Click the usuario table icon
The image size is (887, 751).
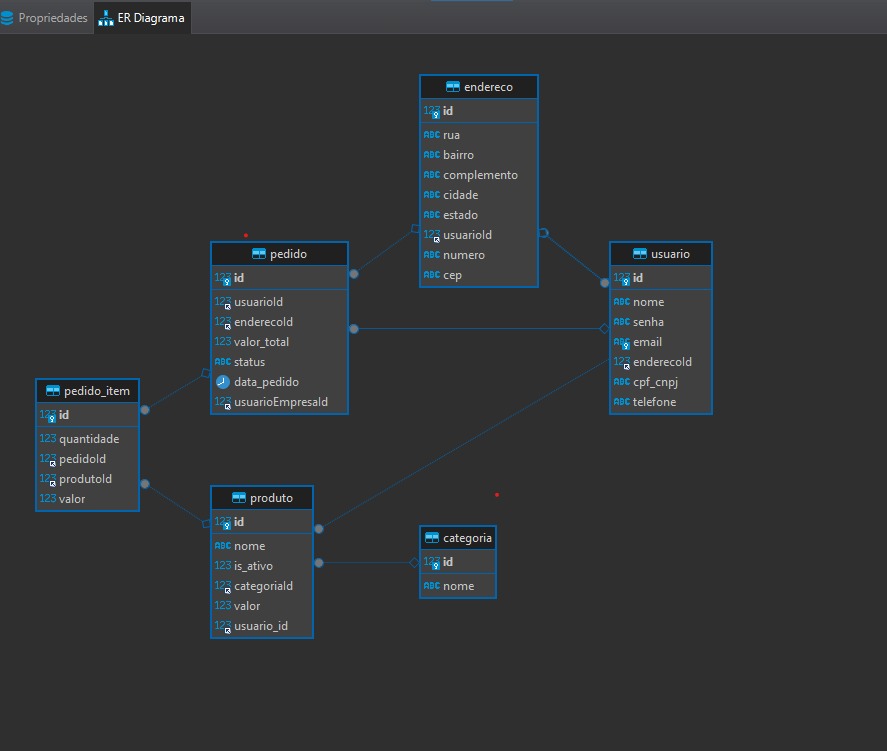point(640,253)
